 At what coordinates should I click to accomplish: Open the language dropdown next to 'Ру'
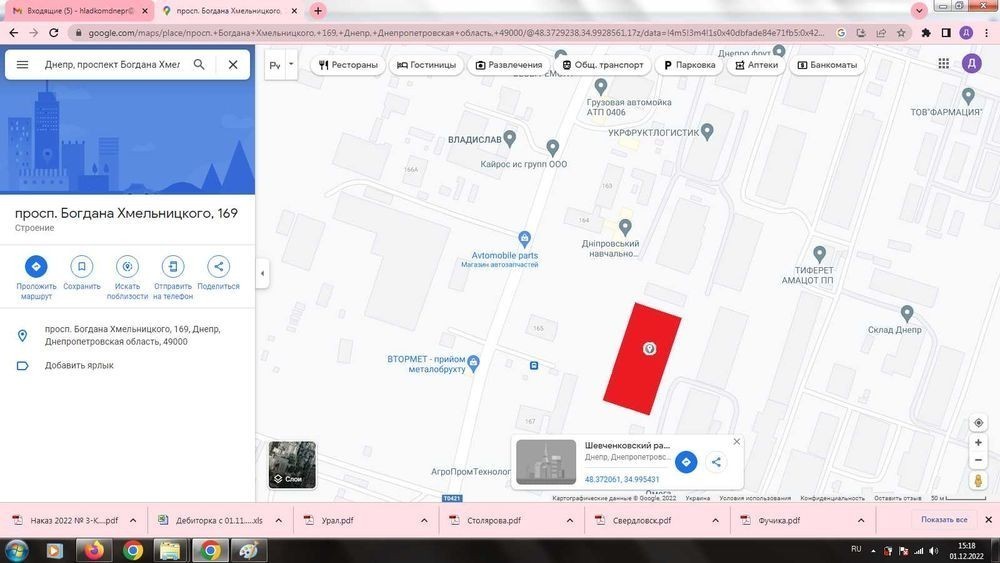click(291, 64)
